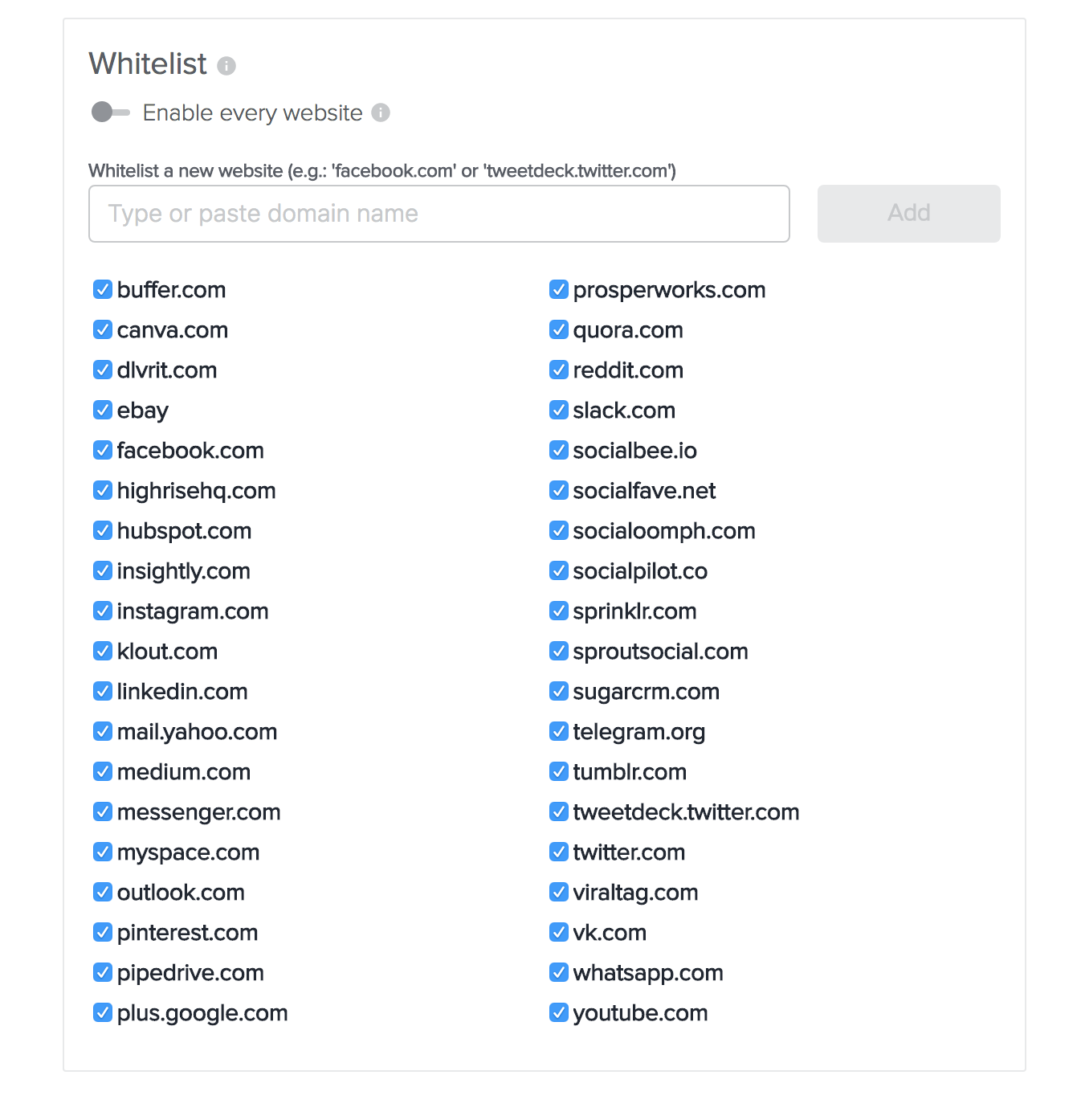Disable outlook.com in the whitelist
Image resolution: width=1081 pixels, height=1120 pixels.
click(x=103, y=892)
